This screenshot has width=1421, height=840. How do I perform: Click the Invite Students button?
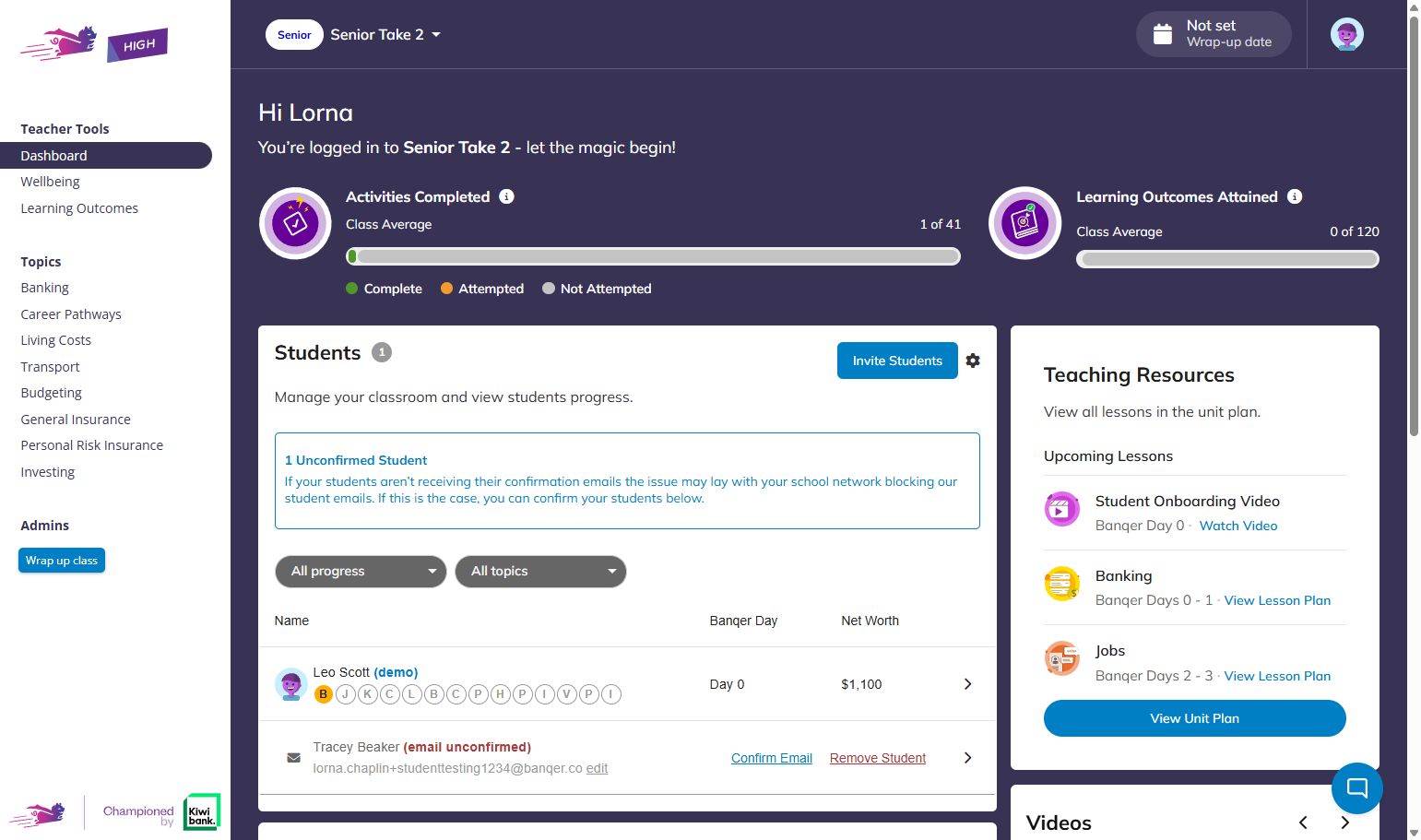897,361
